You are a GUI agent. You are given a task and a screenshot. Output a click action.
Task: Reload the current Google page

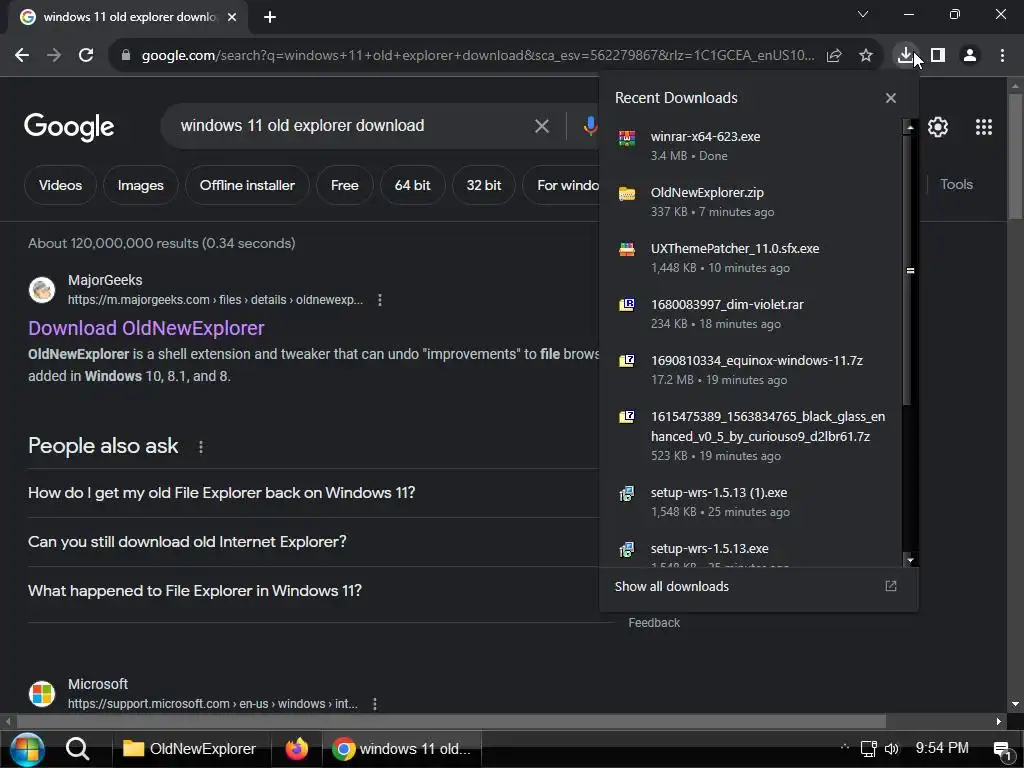86,56
